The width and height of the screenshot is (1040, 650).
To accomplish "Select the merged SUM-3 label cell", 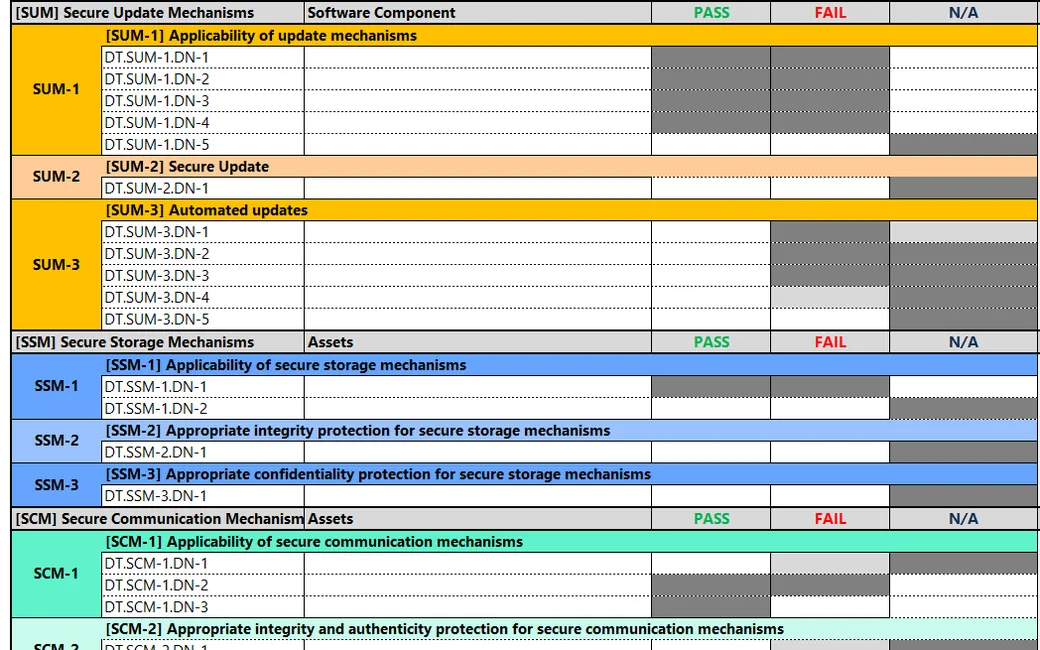I will (56, 265).
